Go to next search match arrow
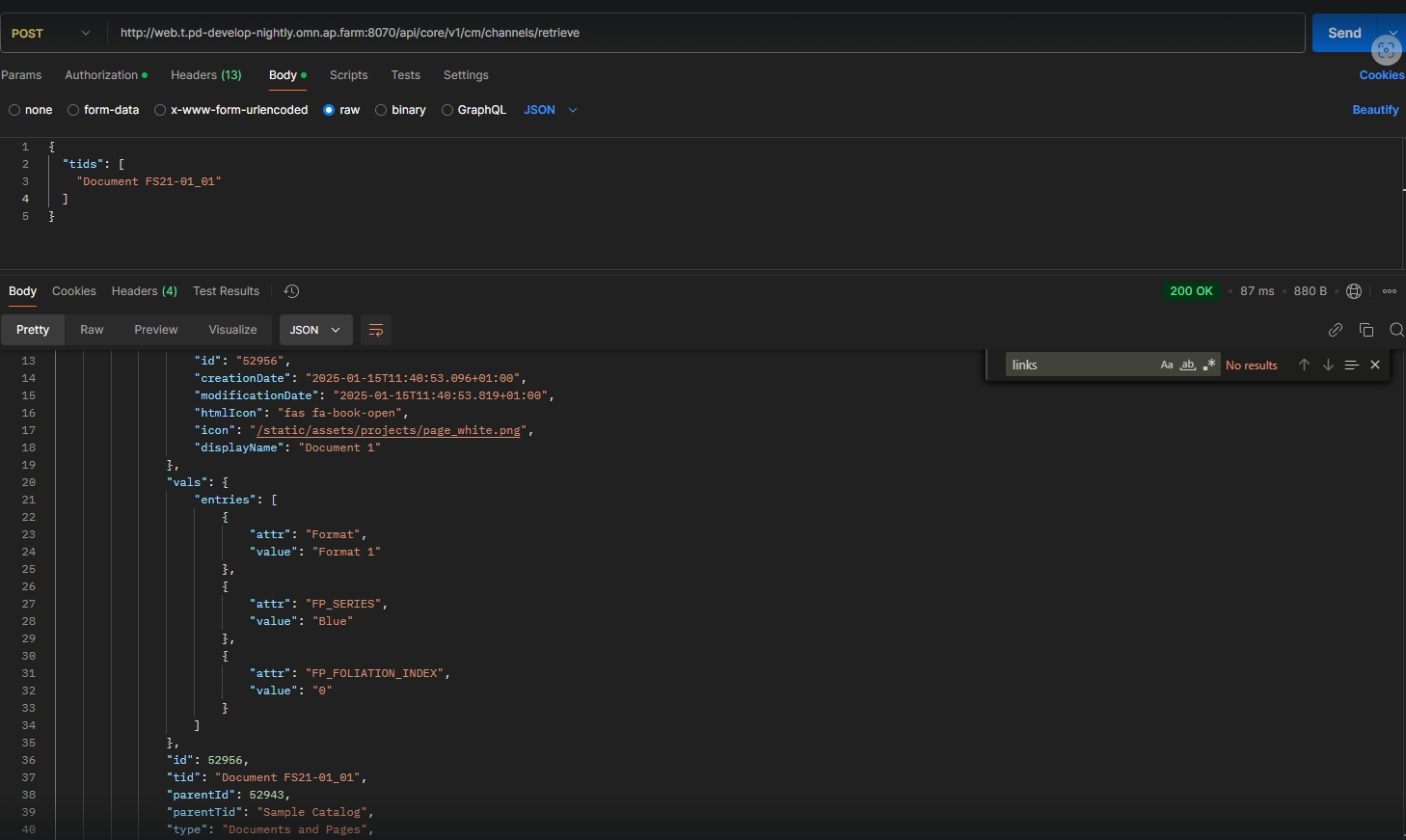The height and width of the screenshot is (840, 1406). (1328, 365)
